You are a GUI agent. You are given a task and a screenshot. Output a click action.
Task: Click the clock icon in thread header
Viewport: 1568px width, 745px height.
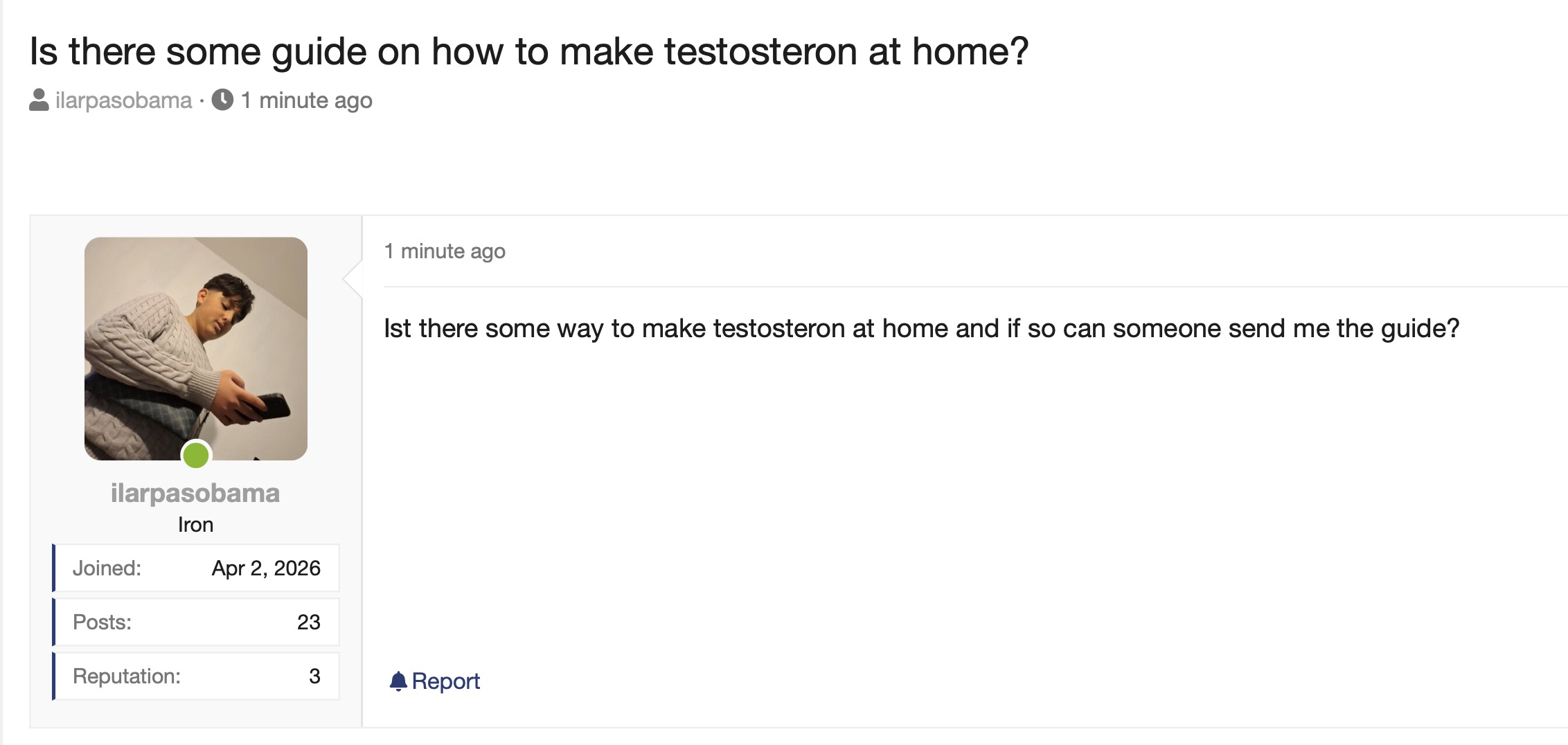[222, 100]
